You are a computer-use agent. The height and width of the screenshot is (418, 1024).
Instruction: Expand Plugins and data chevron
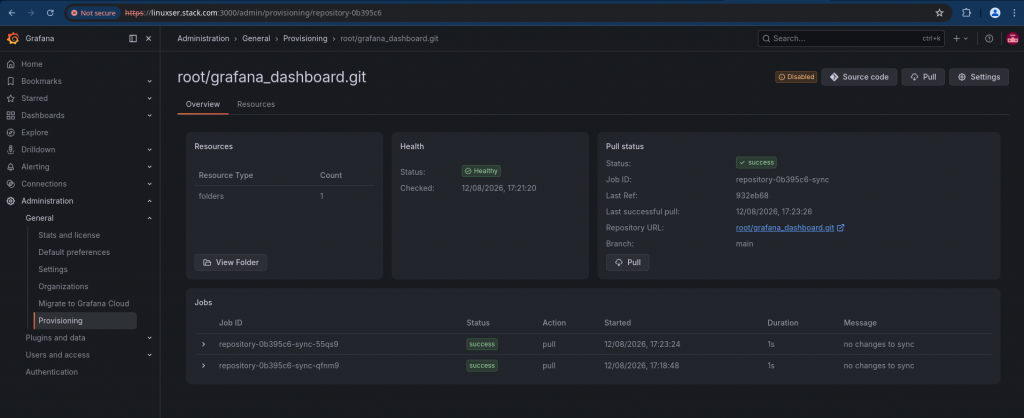tap(150, 338)
